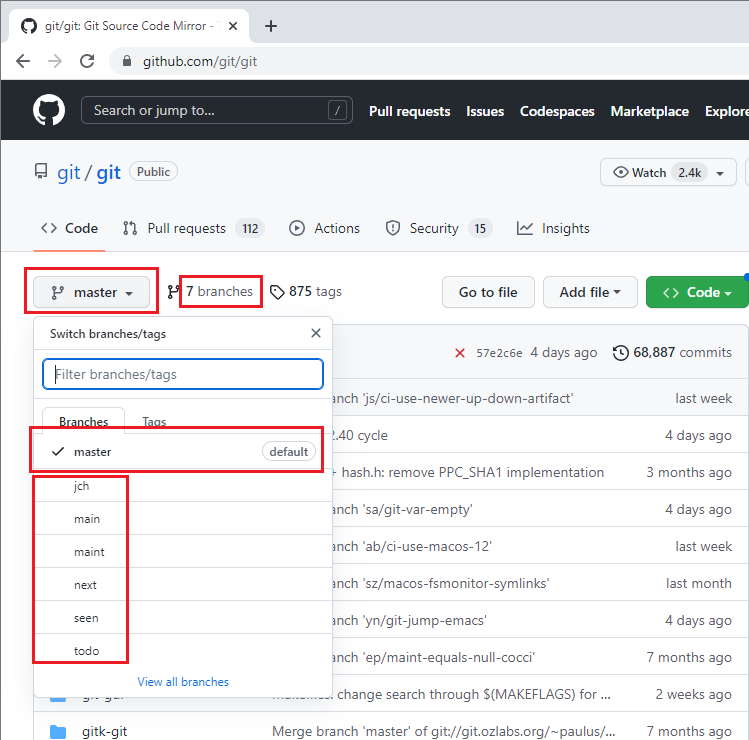Click the GitHub octocat logo in header
The height and width of the screenshot is (740, 749).
click(49, 110)
